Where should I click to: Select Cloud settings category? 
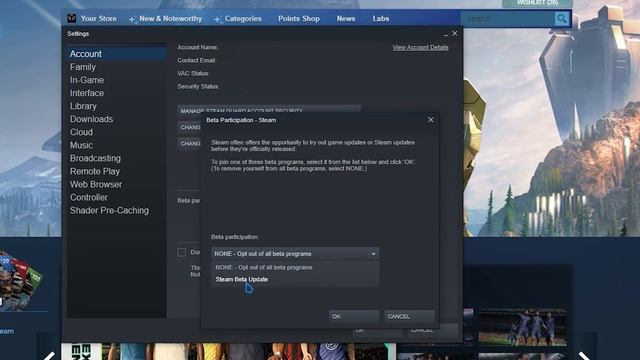(117, 132)
